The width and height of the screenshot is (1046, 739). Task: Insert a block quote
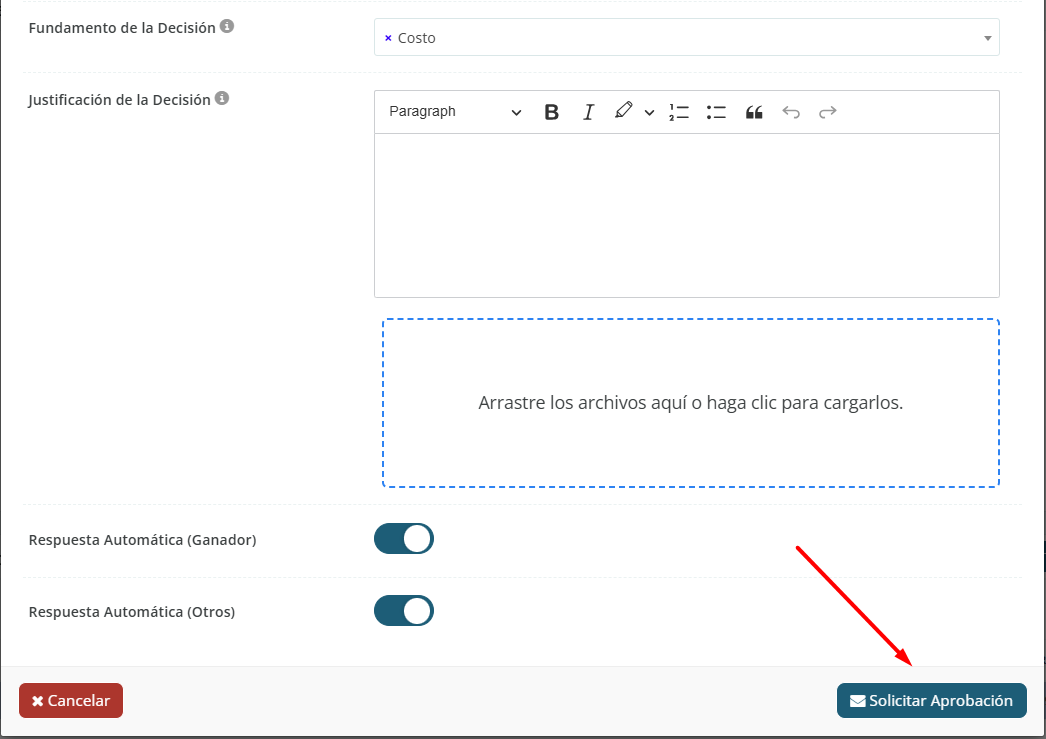pos(754,112)
